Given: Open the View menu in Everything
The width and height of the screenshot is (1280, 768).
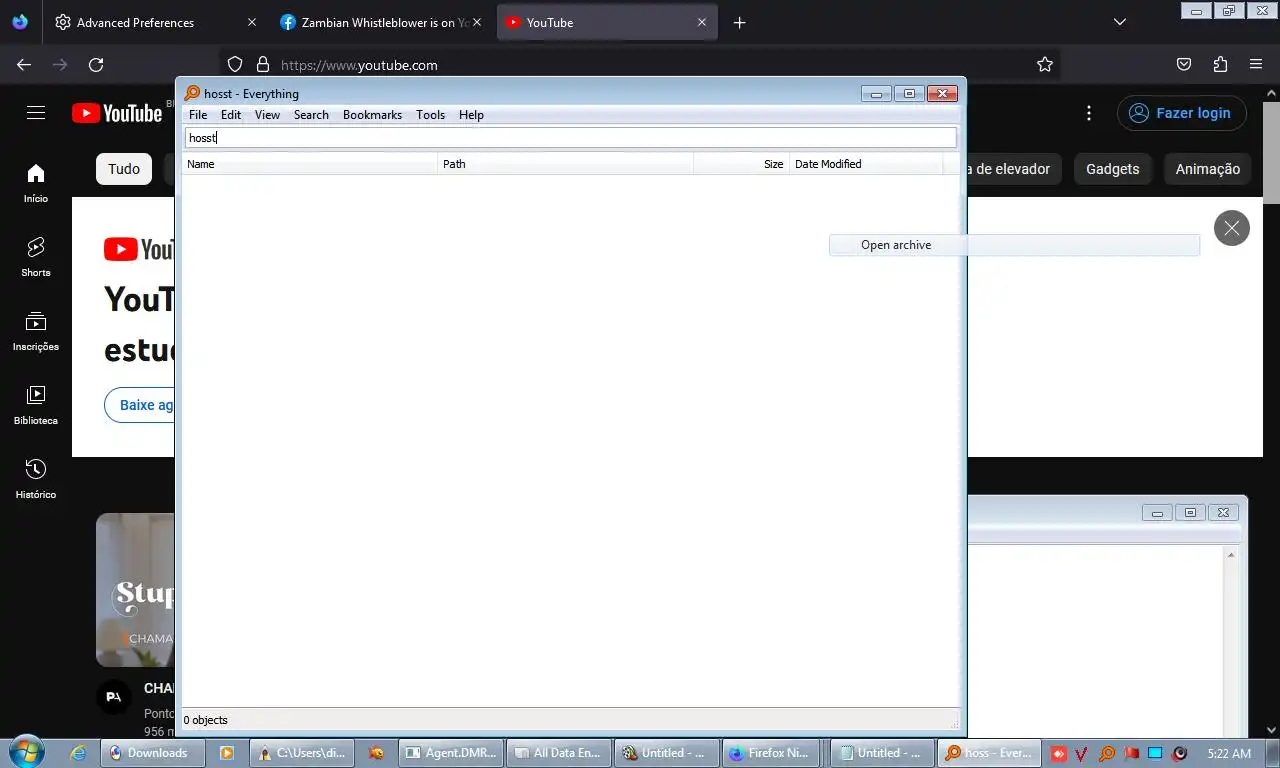Looking at the screenshot, I should point(267,115).
